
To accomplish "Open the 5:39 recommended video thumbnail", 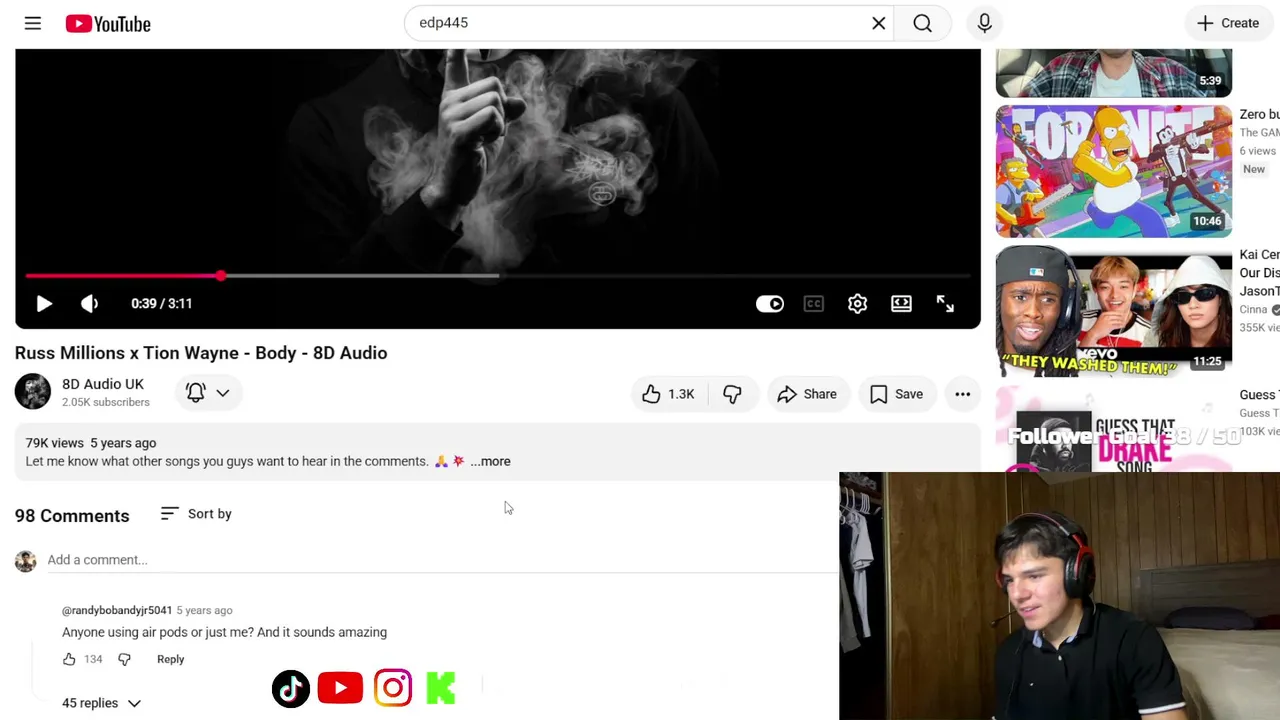I will tap(1114, 73).
